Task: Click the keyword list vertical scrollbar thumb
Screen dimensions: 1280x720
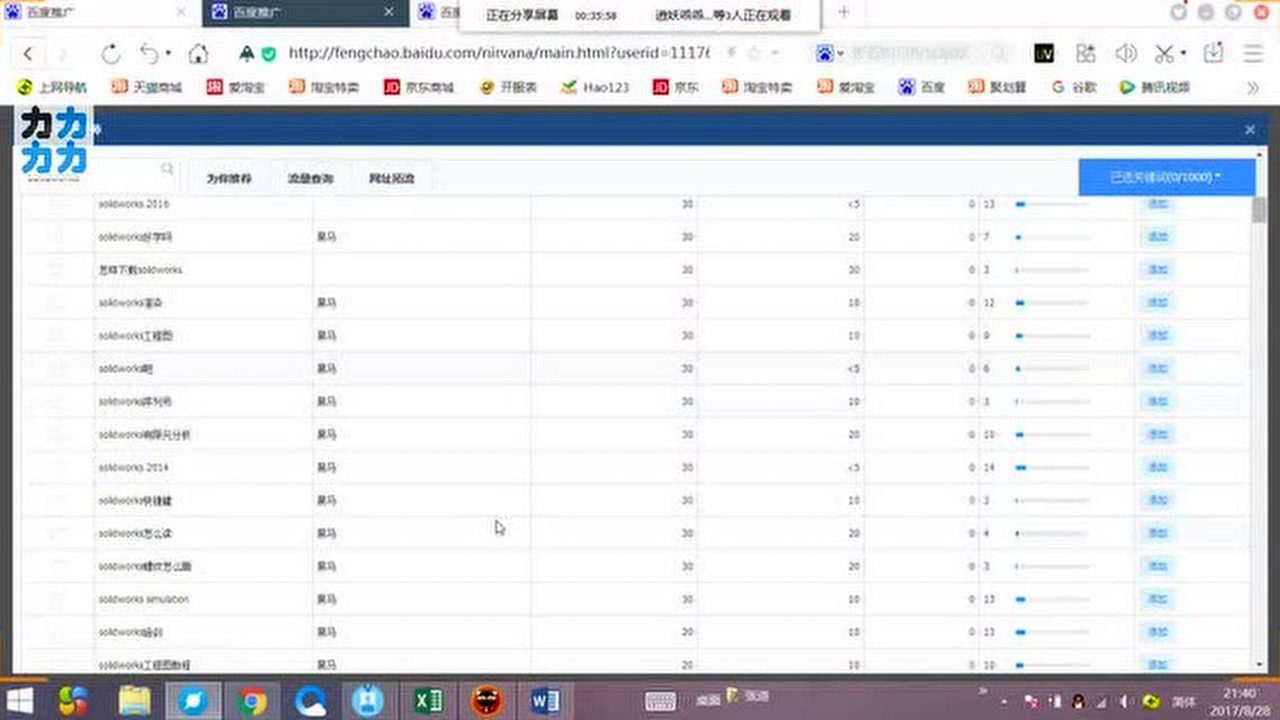Action: point(1258,210)
